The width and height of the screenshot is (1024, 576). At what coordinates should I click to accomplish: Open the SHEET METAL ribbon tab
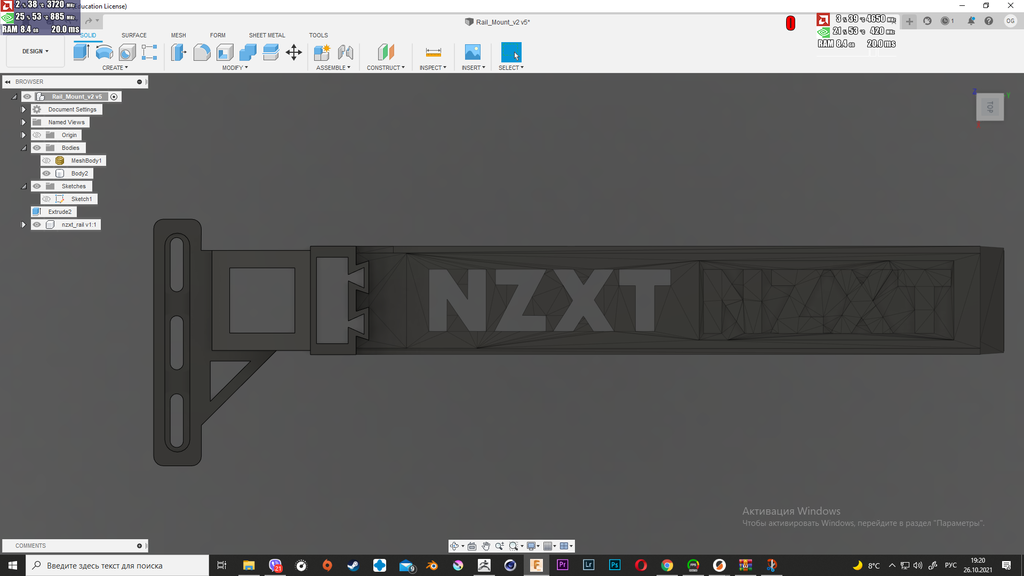tap(266, 34)
